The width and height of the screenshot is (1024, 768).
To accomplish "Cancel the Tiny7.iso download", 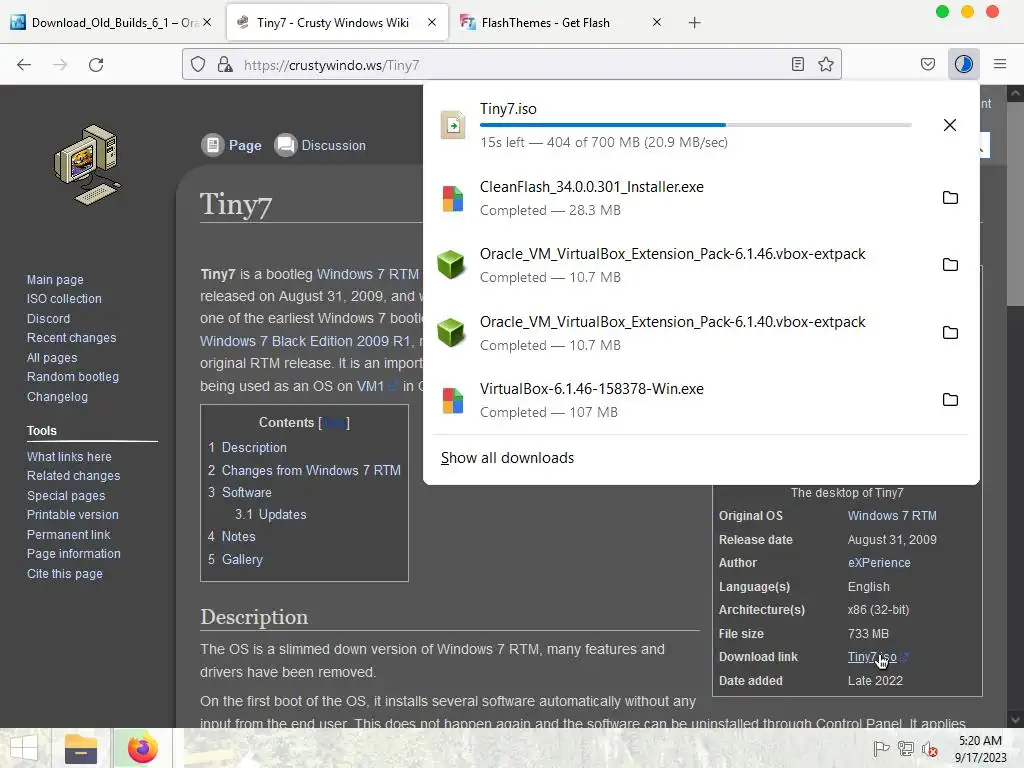I will [x=950, y=125].
